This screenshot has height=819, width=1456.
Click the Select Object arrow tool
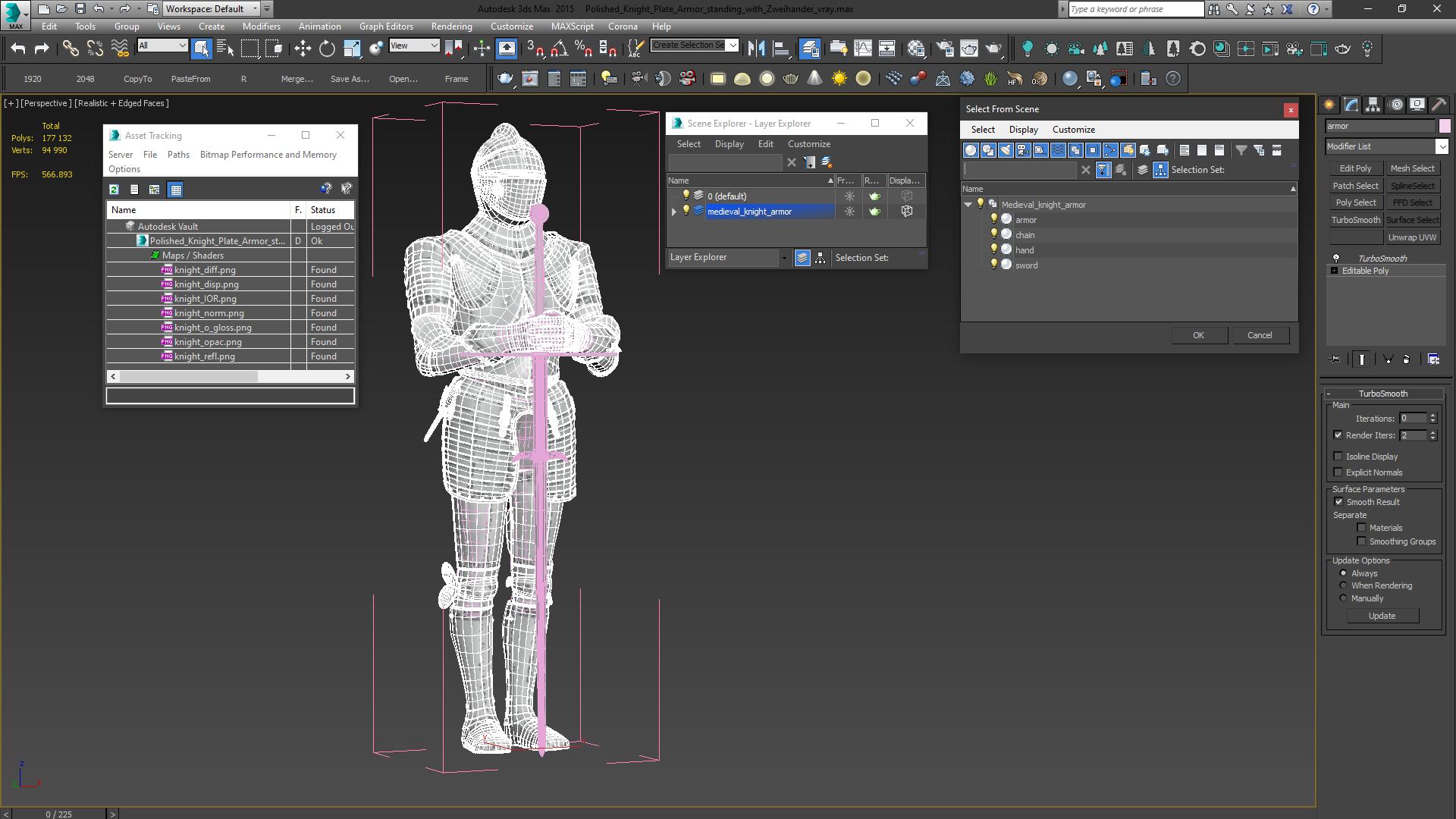click(x=201, y=49)
